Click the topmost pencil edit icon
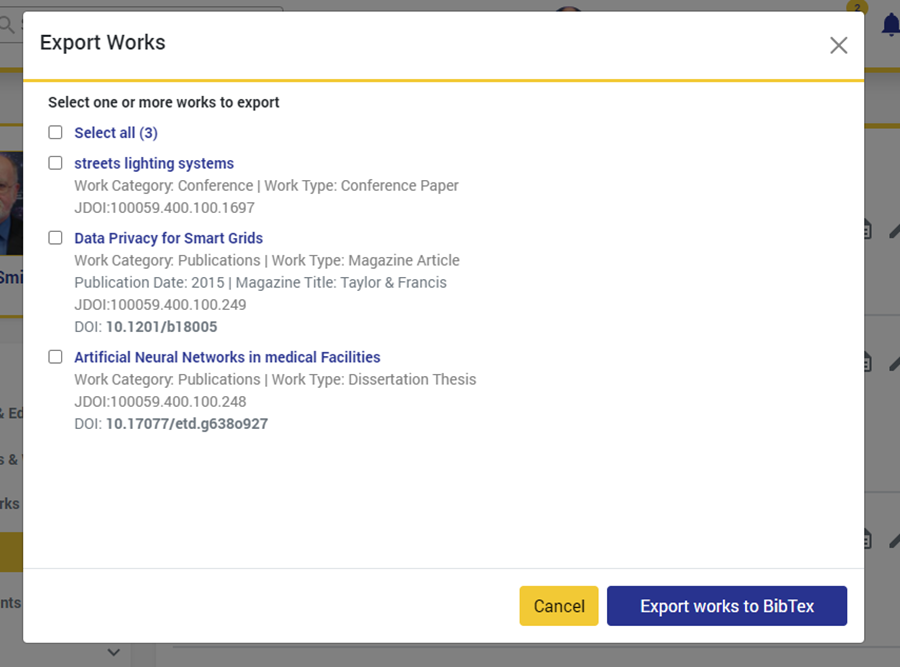This screenshot has width=900, height=667. click(x=893, y=230)
